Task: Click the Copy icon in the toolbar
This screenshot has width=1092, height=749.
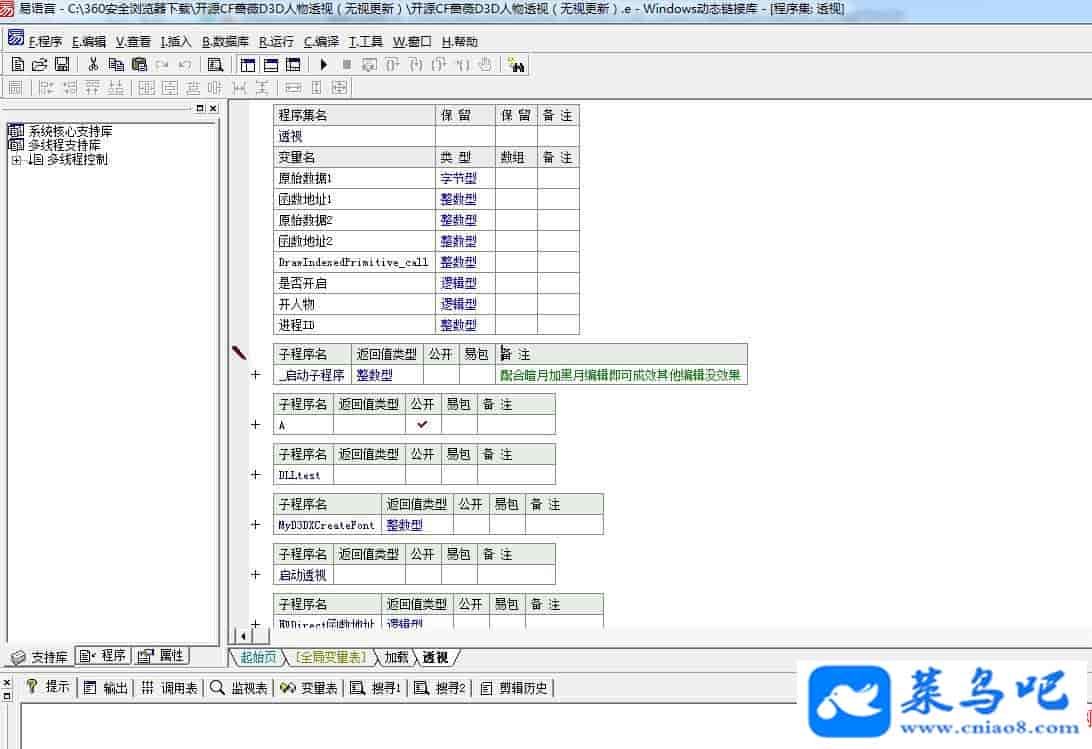Action: 116,64
